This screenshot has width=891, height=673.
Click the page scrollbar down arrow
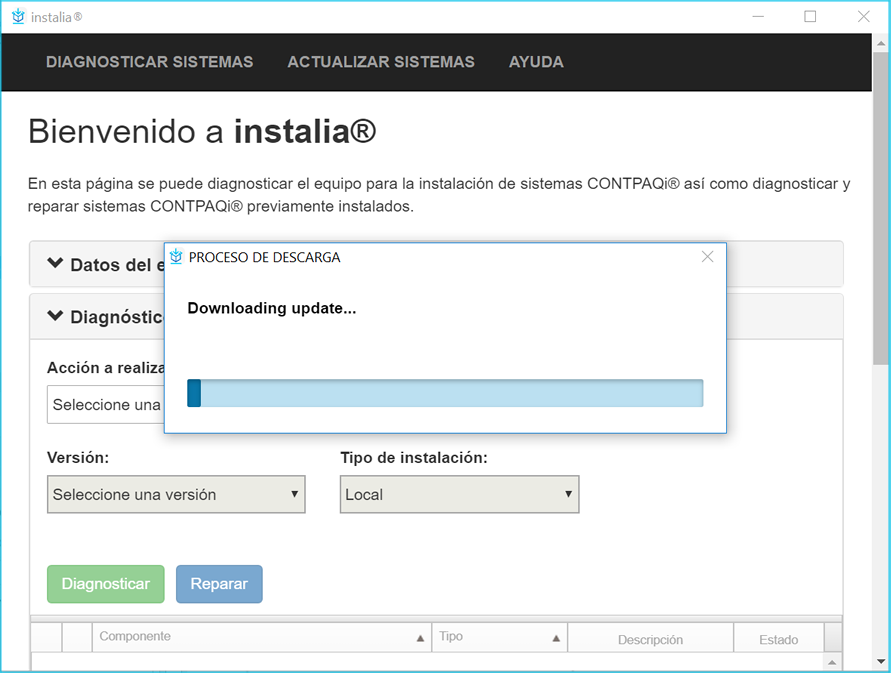(881, 662)
